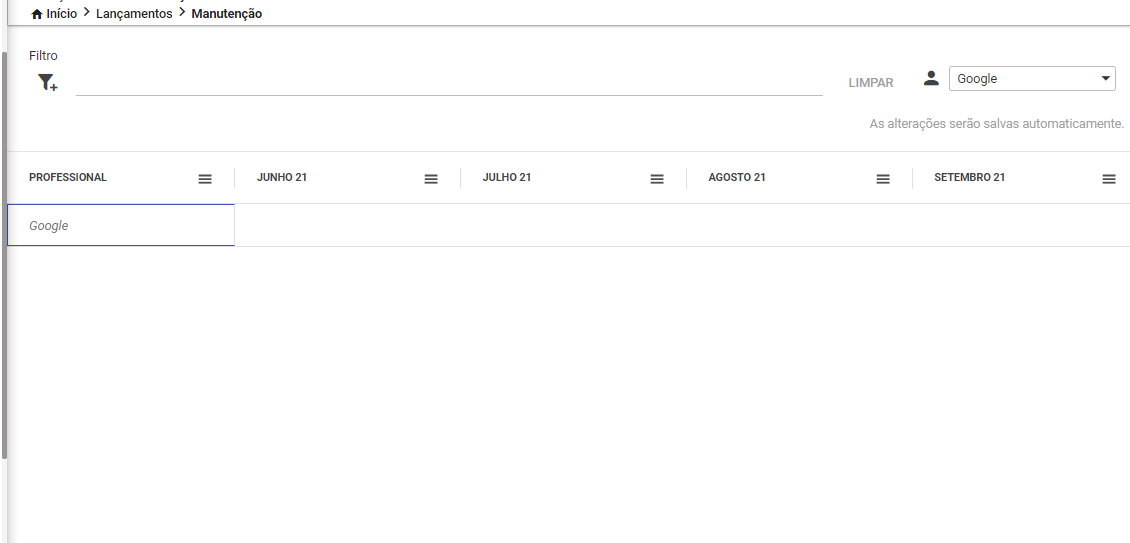Image resolution: width=1130 pixels, height=543 pixels.
Task: Open SETEMBRO 21 column menu icon
Action: (1109, 179)
